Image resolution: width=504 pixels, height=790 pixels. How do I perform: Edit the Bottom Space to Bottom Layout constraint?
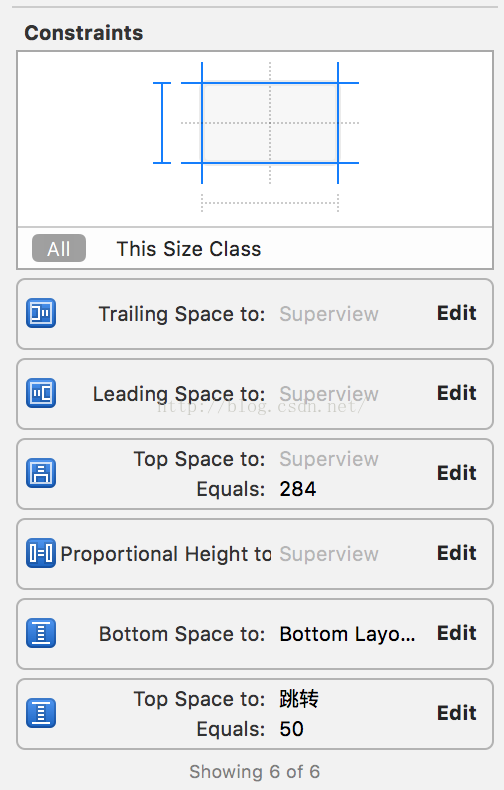pyautogui.click(x=456, y=633)
